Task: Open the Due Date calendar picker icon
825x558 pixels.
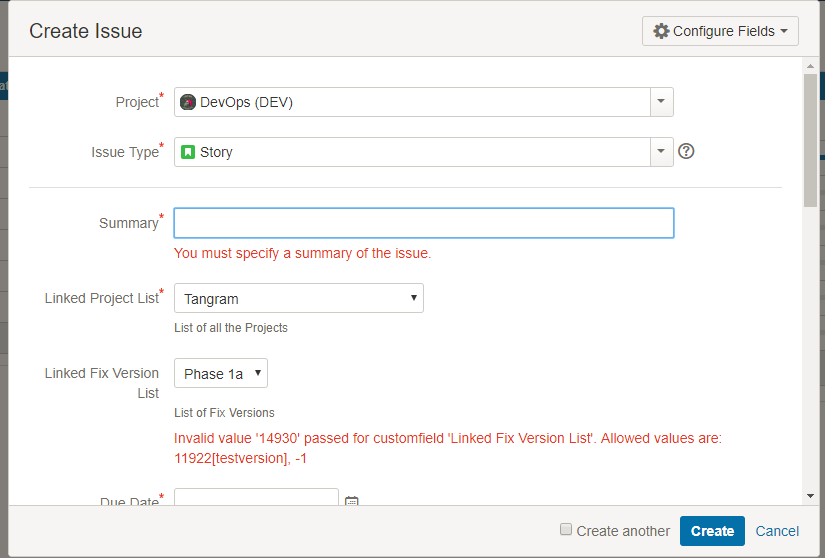Action: pyautogui.click(x=351, y=501)
